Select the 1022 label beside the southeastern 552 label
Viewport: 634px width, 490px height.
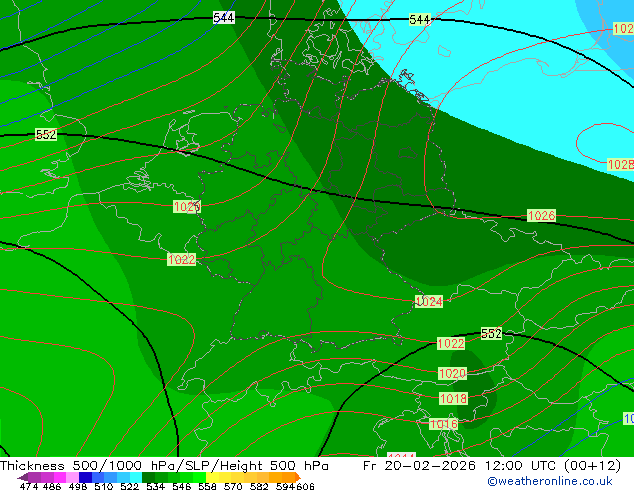(451, 344)
